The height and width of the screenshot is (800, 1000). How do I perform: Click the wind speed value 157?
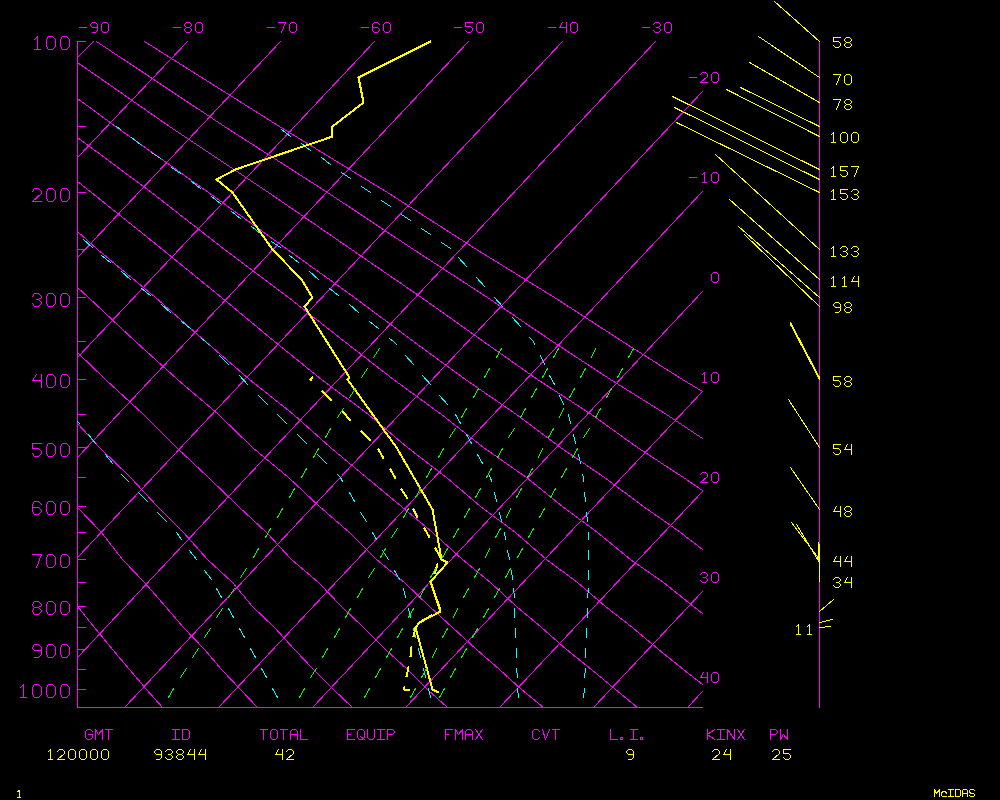click(x=844, y=172)
